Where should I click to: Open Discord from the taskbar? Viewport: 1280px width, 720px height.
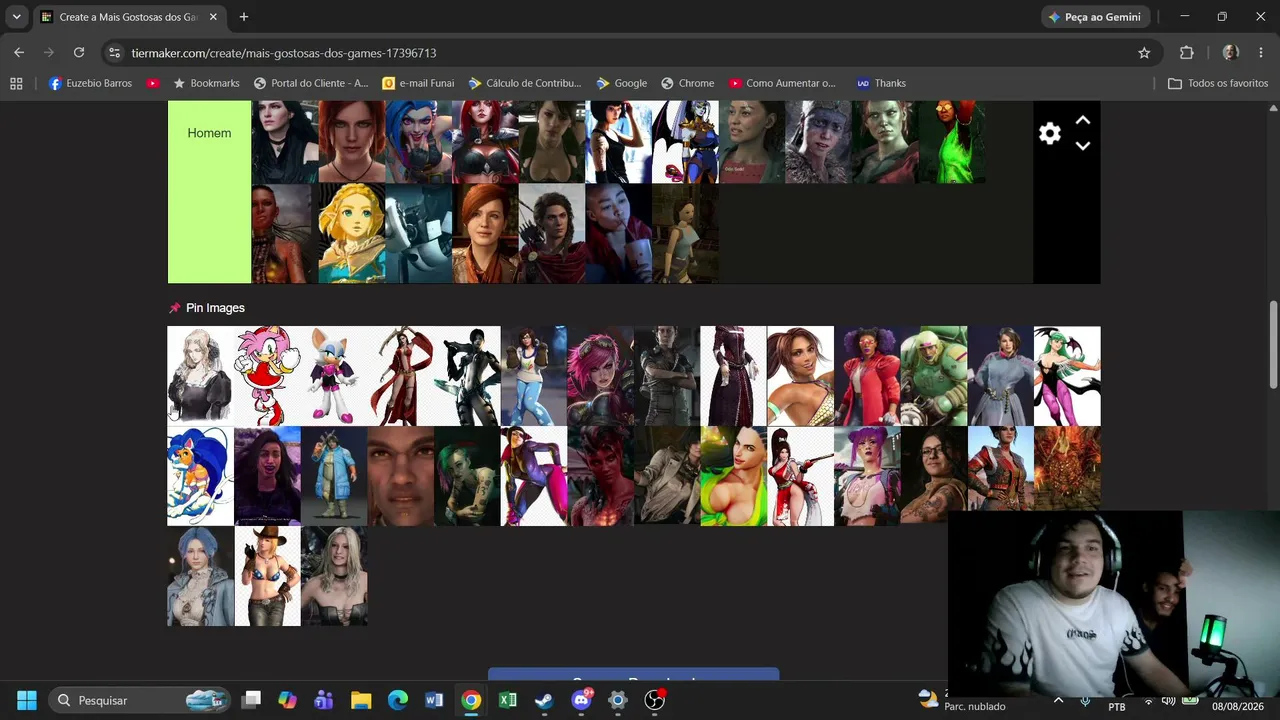[x=581, y=700]
